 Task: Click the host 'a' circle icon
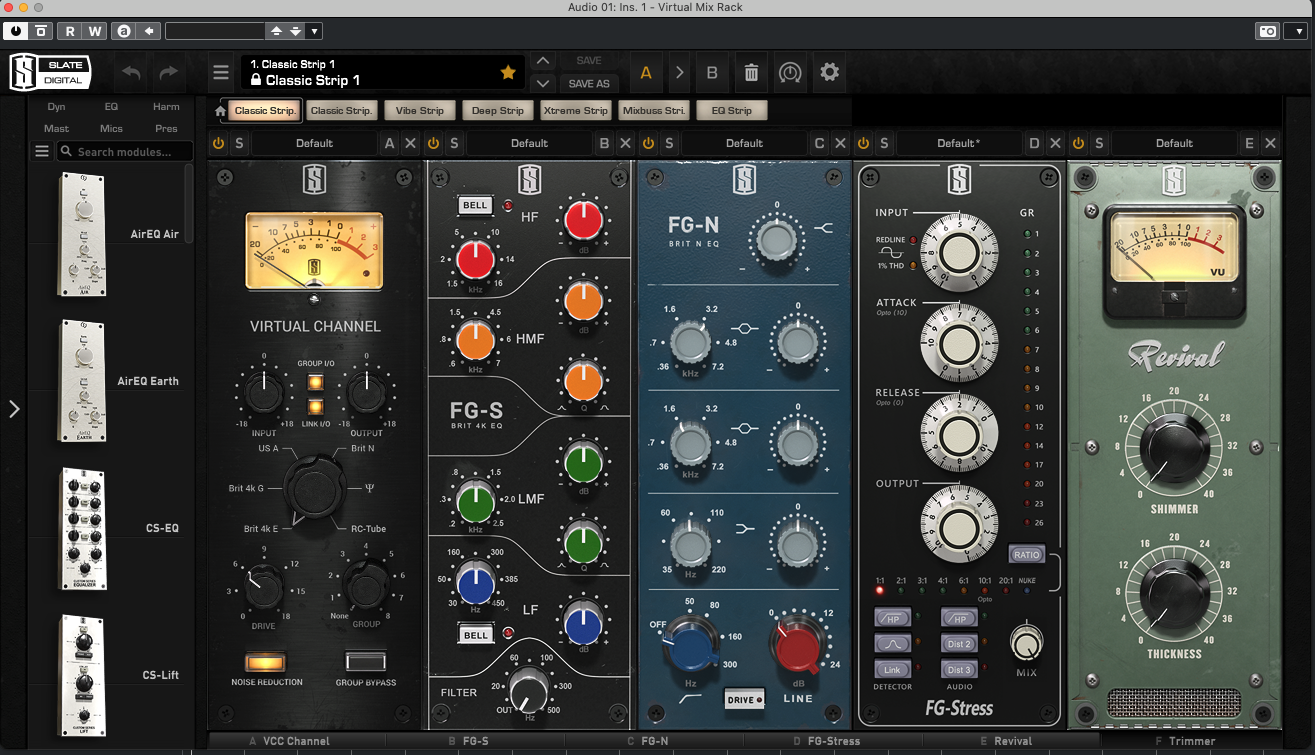122,31
